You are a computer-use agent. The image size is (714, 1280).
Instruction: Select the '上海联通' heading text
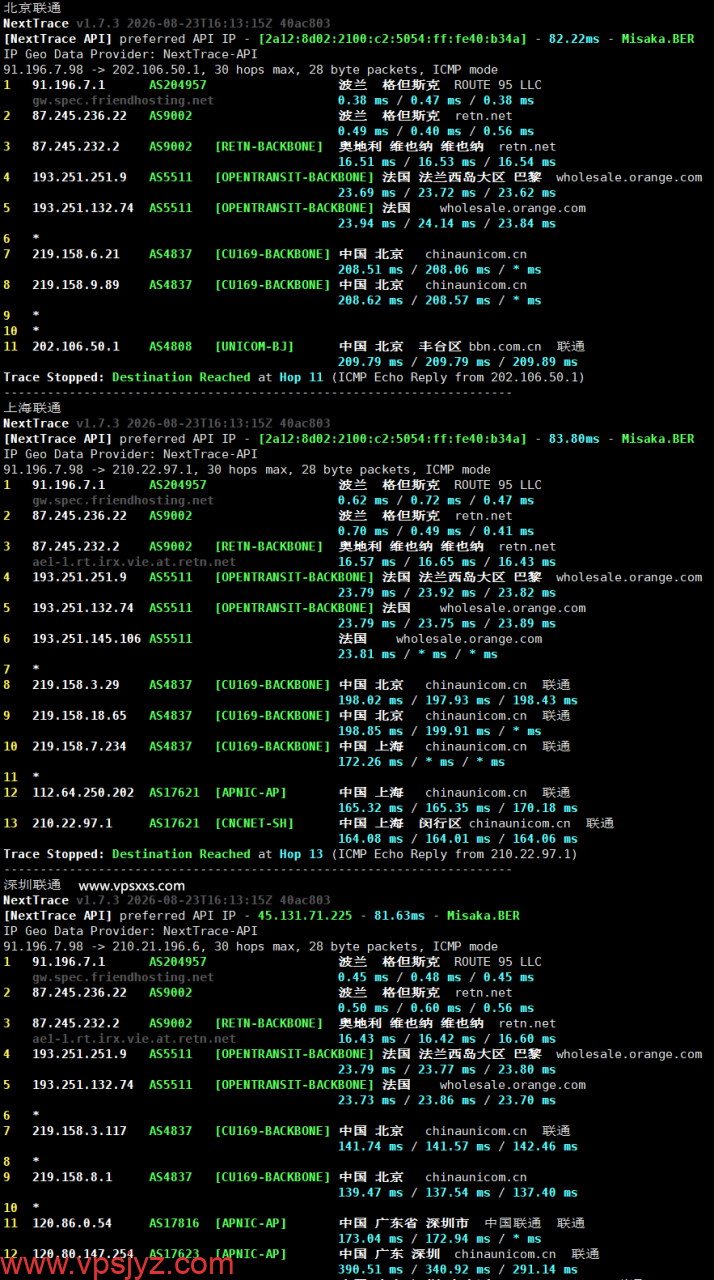coord(32,408)
